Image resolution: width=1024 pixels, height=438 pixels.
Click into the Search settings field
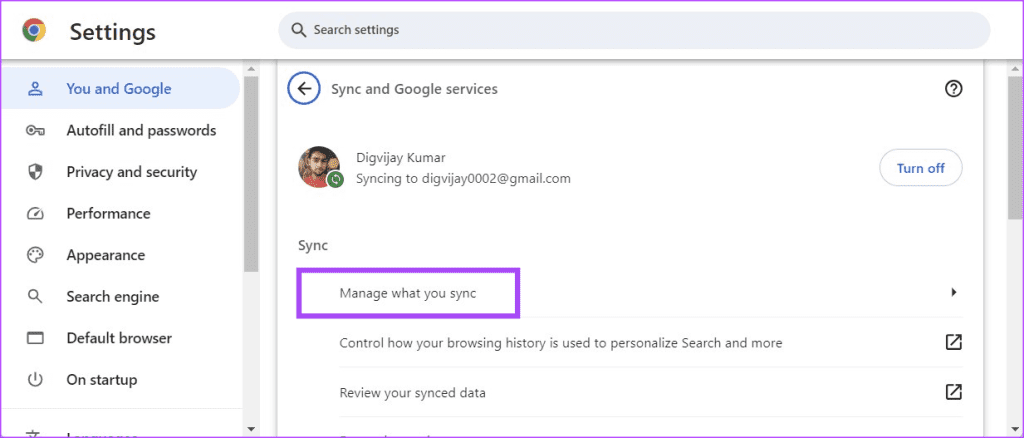coord(634,30)
